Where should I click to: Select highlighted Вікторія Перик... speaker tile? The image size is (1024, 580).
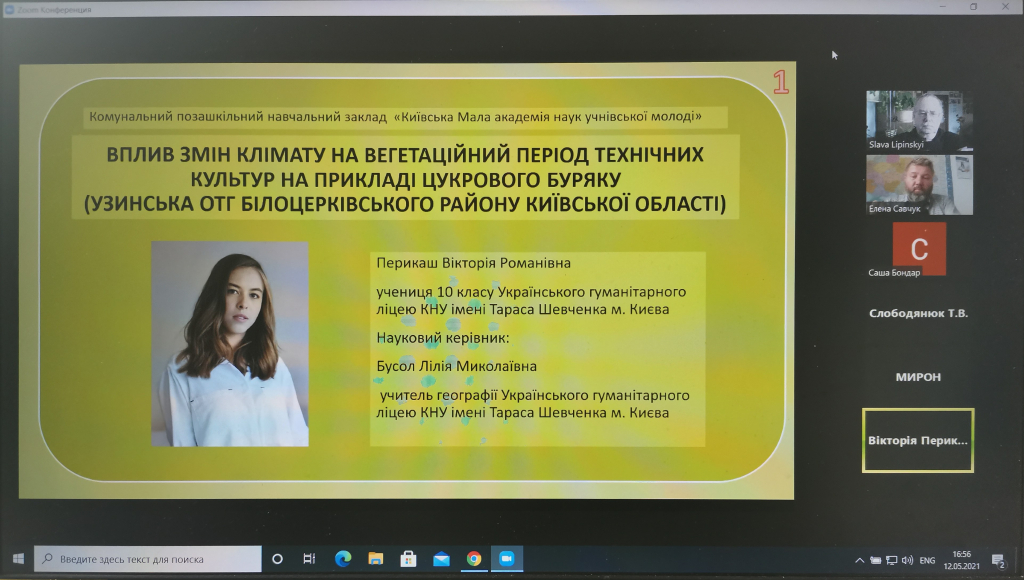pos(918,440)
